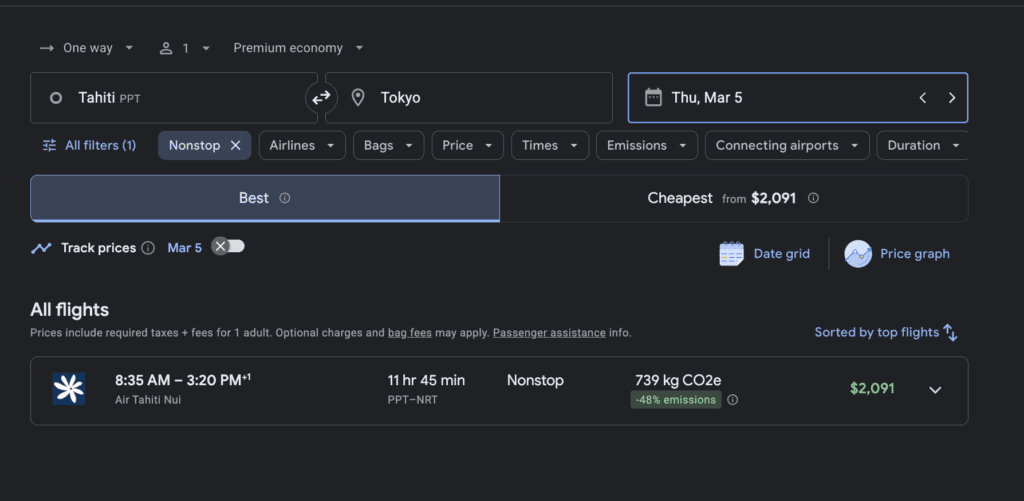Viewport: 1024px width, 501px height.
Task: Click the Nonstop label in flight row
Action: 535,380
